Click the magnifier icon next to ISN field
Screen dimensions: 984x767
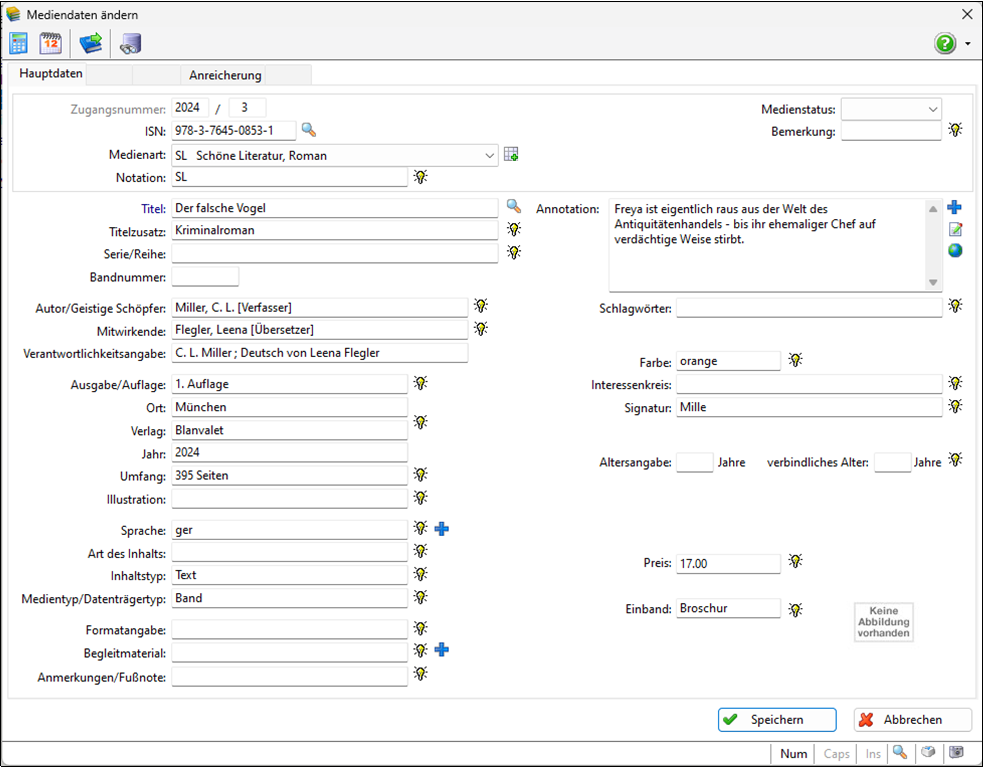coord(309,130)
